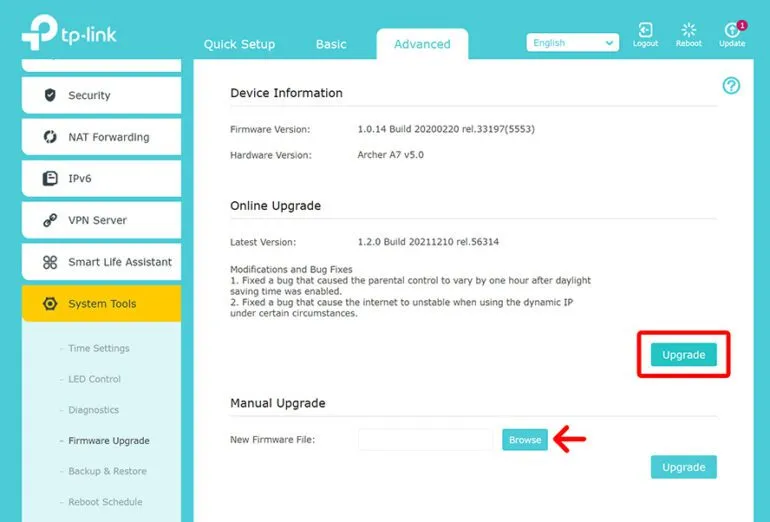Select Firmware Upgrade submenu
Viewport: 770px width, 522px height.
(109, 440)
